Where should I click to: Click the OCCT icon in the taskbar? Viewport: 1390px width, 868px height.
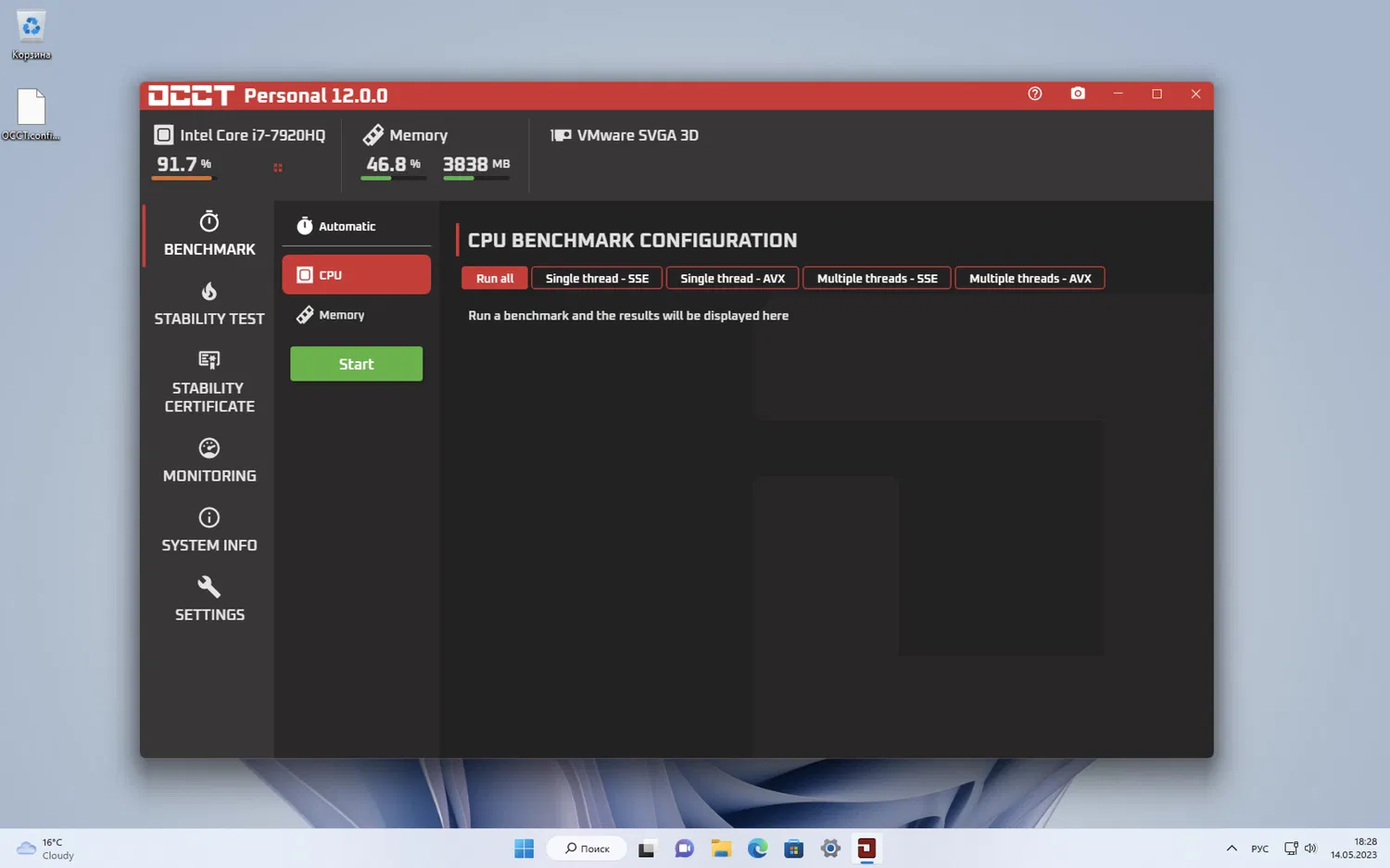click(866, 849)
